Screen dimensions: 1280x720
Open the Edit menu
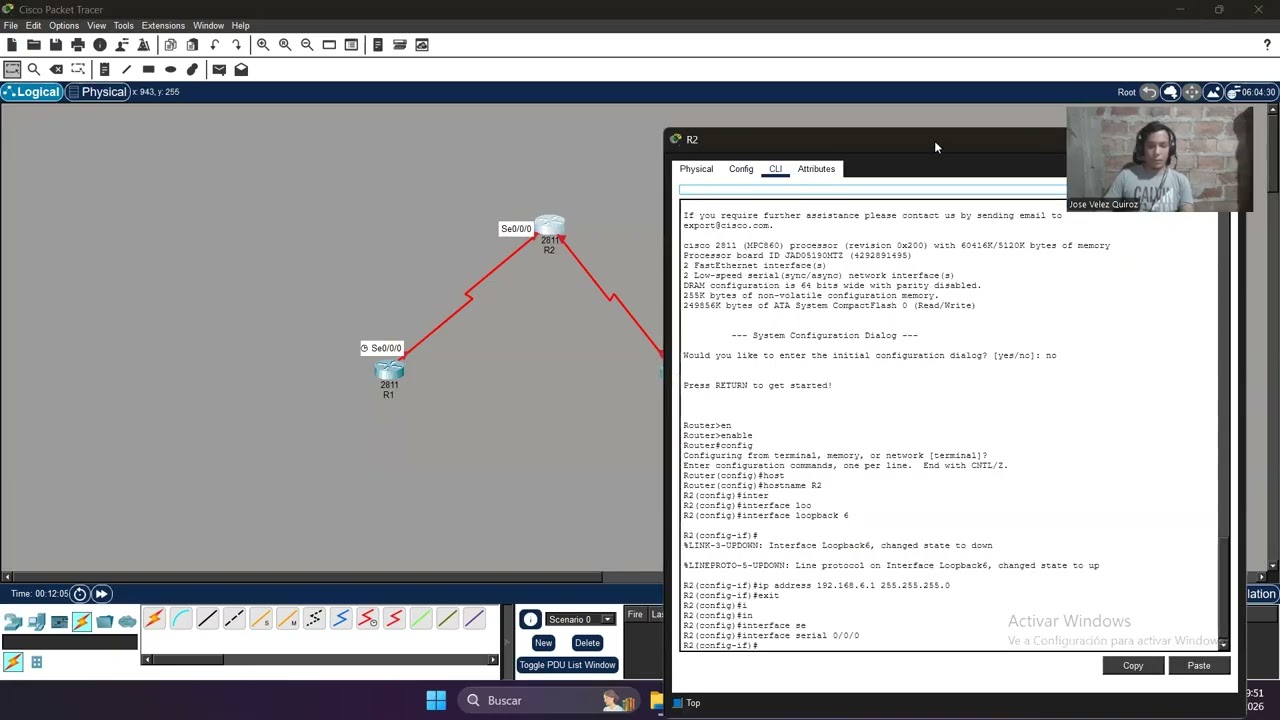coord(33,25)
